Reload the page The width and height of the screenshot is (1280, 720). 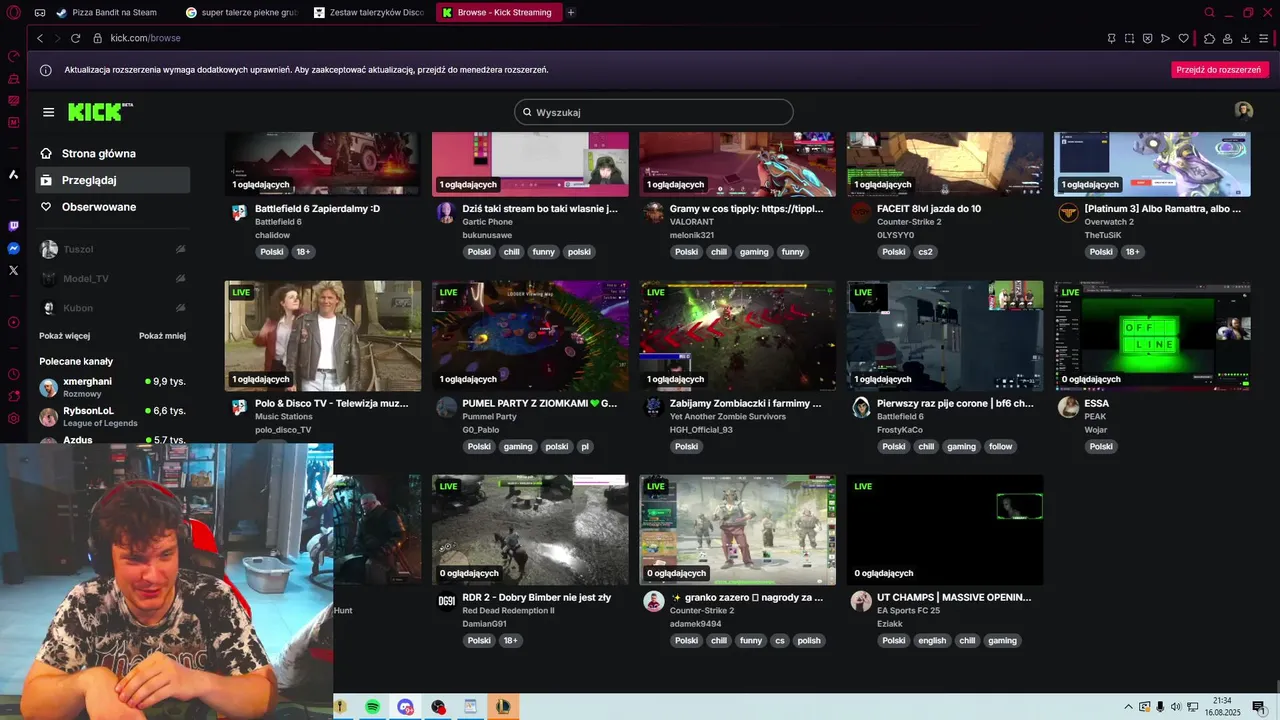click(x=75, y=38)
